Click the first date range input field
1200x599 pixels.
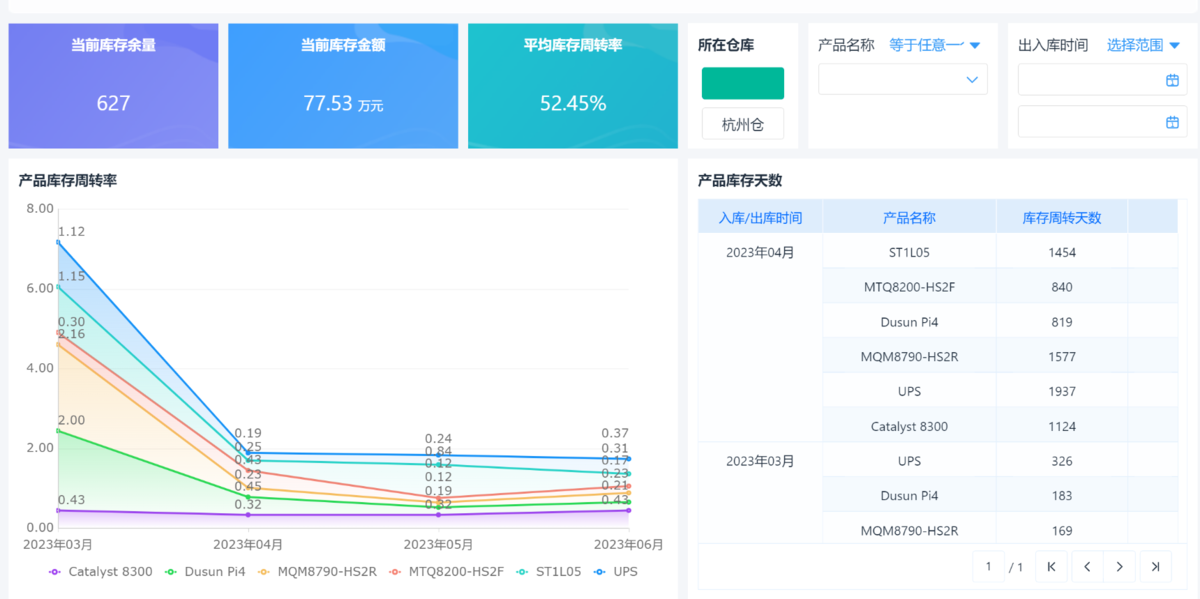point(1103,80)
